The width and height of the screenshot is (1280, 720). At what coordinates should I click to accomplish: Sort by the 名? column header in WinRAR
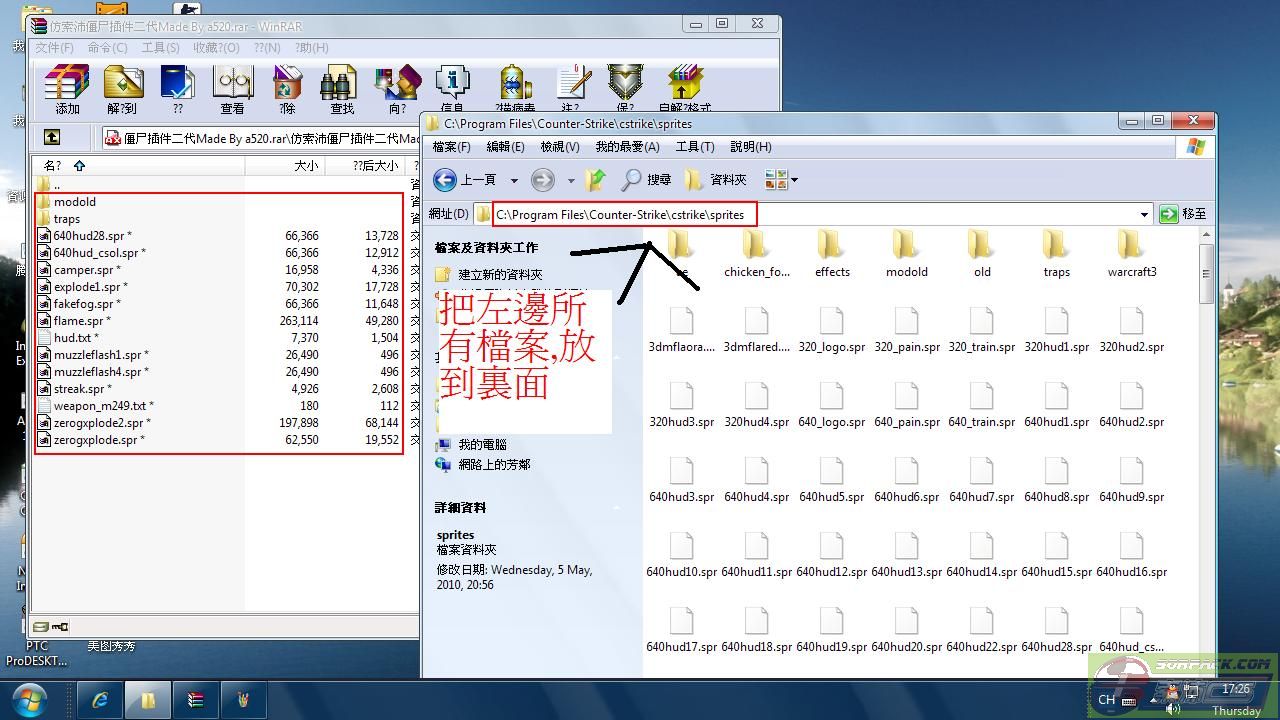tap(138, 166)
